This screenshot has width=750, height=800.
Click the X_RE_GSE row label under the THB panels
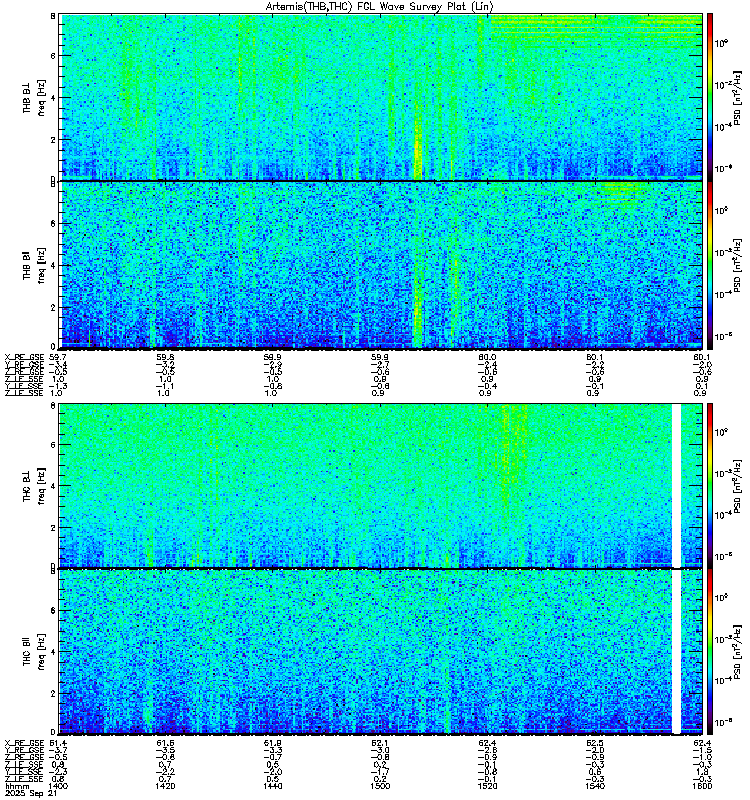(x=24, y=357)
